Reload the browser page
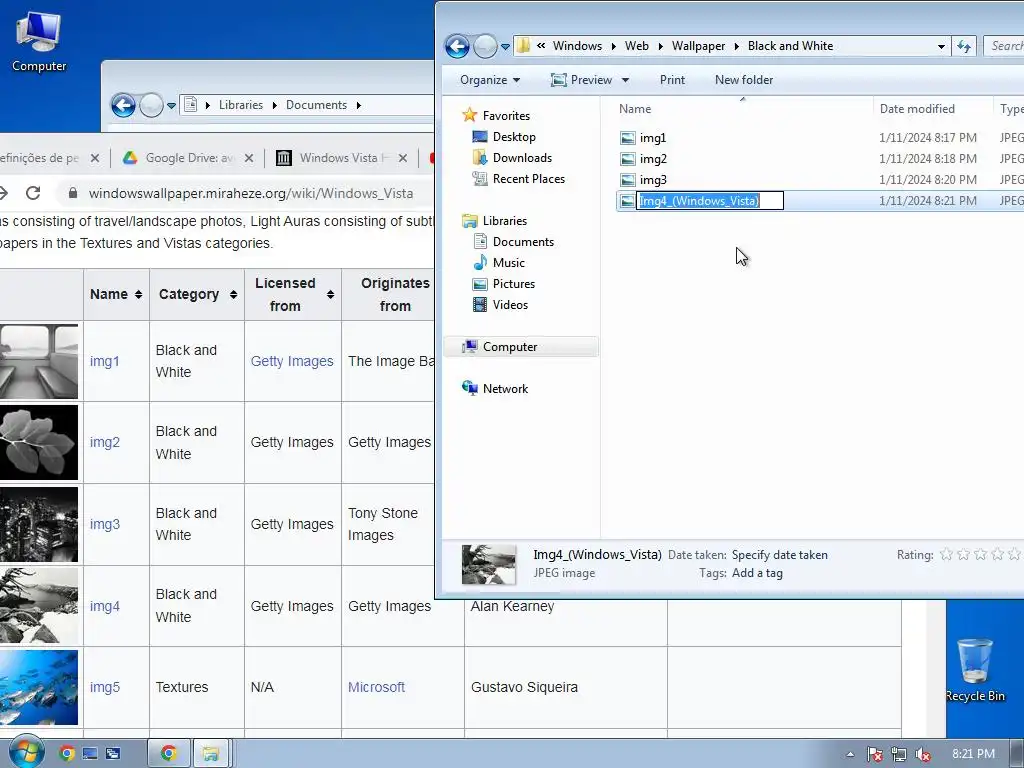Image resolution: width=1024 pixels, height=768 pixels. click(x=33, y=193)
